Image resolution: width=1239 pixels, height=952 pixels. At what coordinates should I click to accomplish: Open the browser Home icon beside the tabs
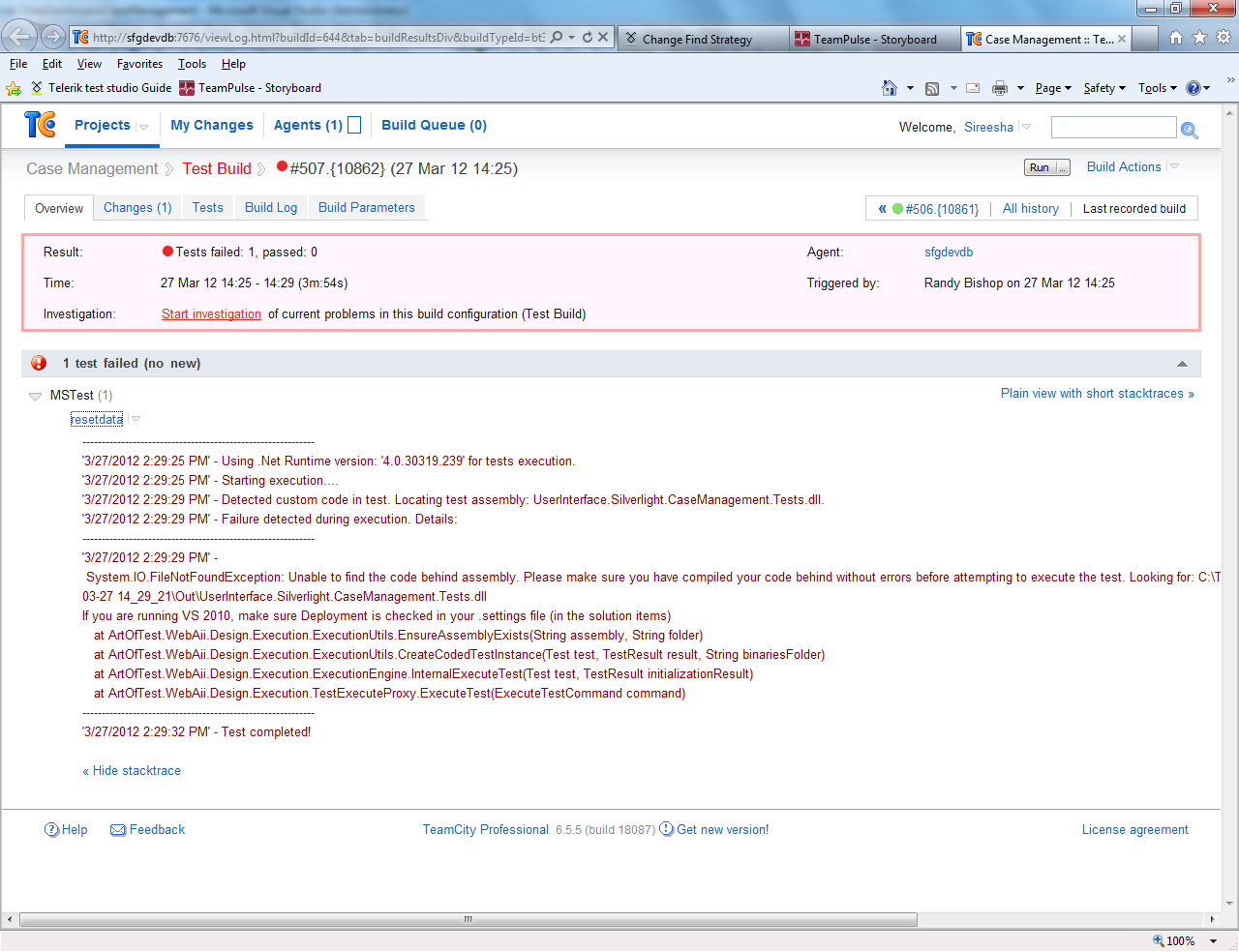[x=1175, y=38]
